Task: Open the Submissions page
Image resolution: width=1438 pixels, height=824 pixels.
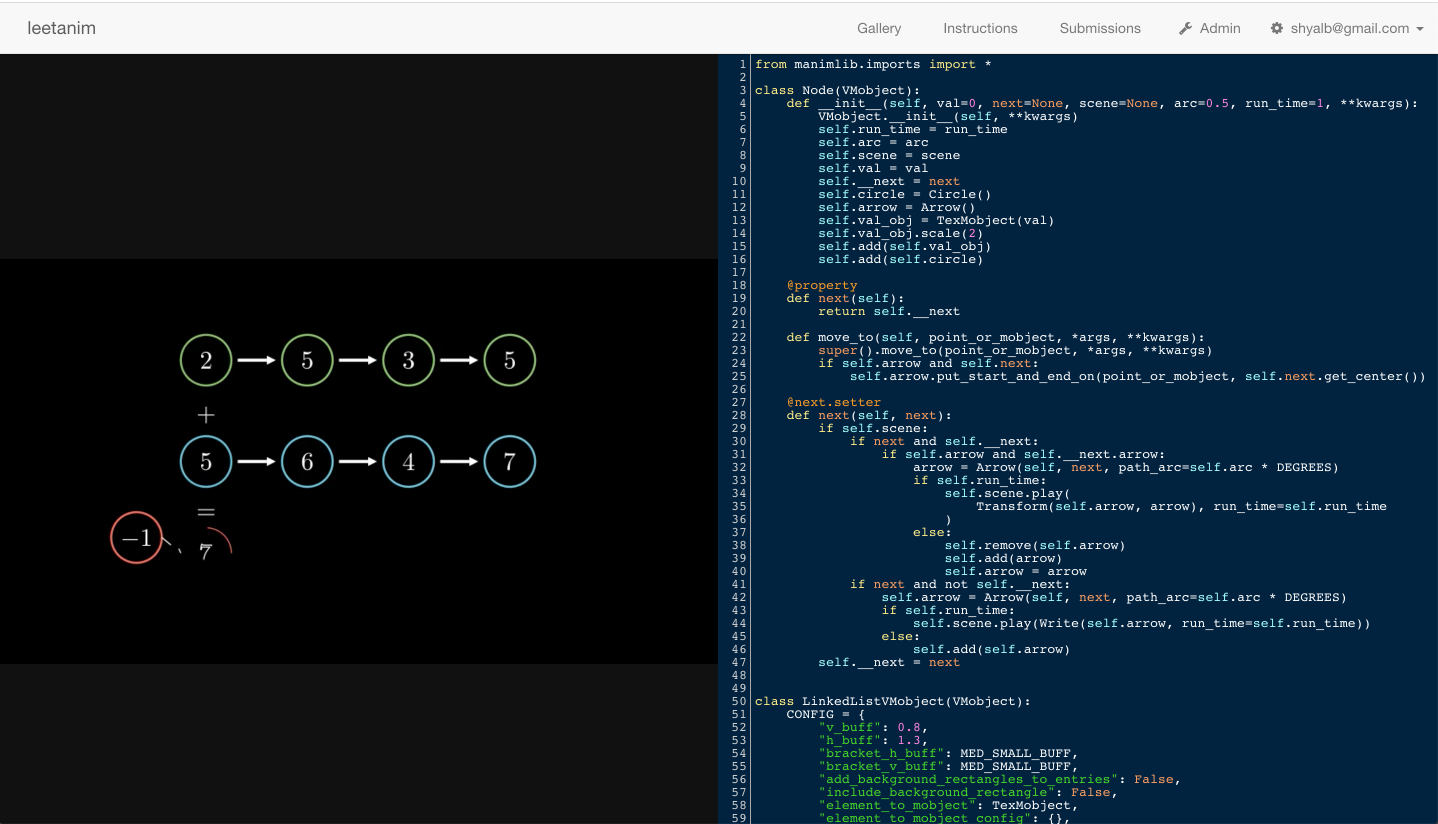Action: click(1100, 28)
